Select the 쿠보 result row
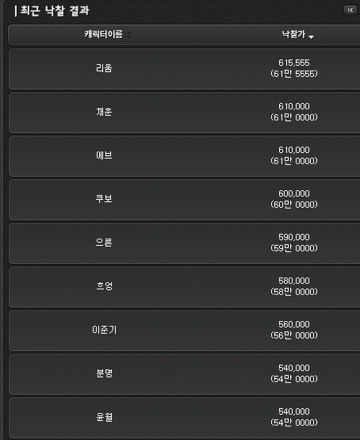Screen dimensions: 360x440 (x=184, y=200)
